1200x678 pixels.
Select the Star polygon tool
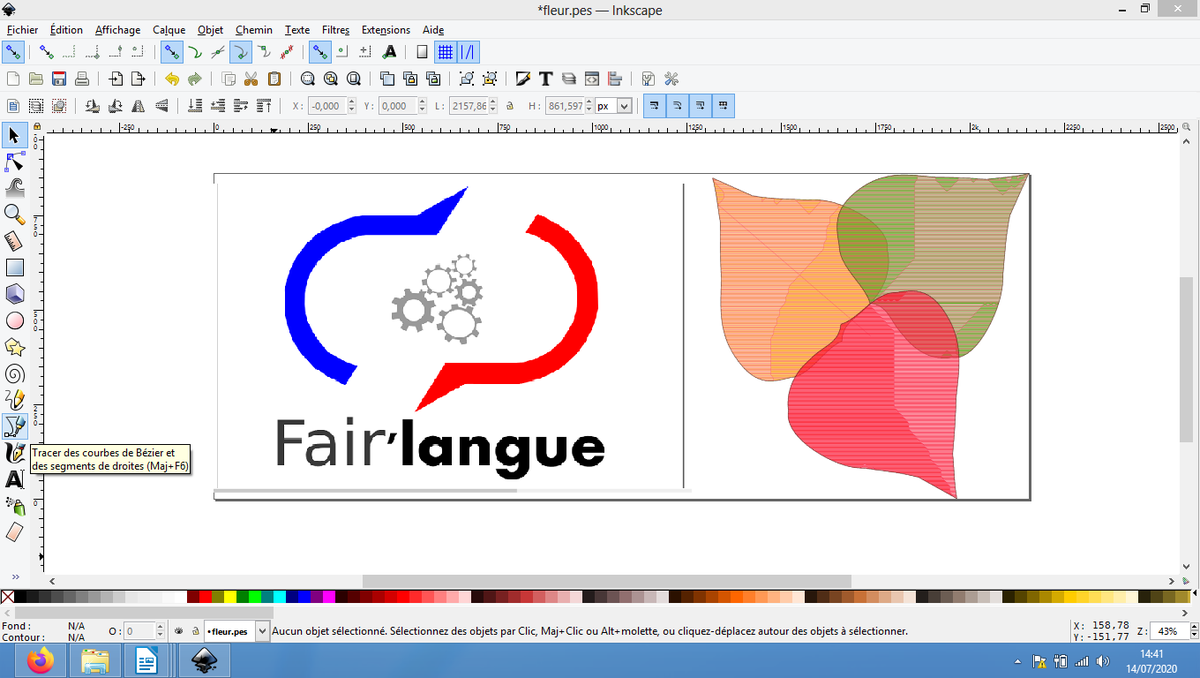pyautogui.click(x=14, y=347)
